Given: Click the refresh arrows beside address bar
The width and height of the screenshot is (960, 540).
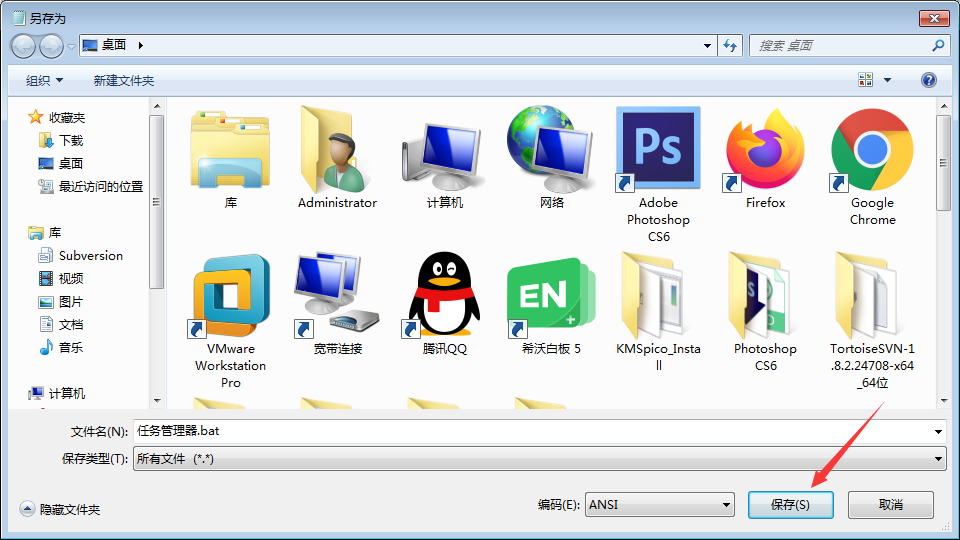Looking at the screenshot, I should (x=730, y=45).
